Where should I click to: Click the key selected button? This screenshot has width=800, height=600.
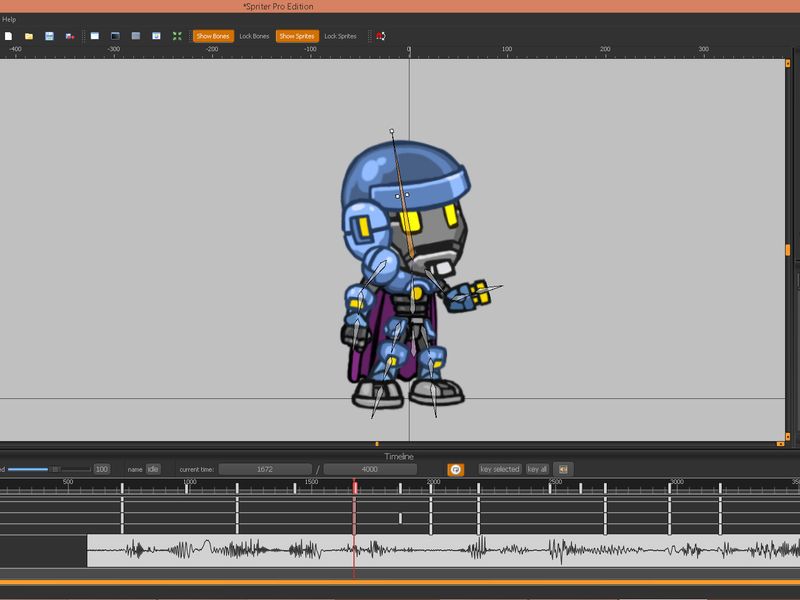pyautogui.click(x=499, y=469)
